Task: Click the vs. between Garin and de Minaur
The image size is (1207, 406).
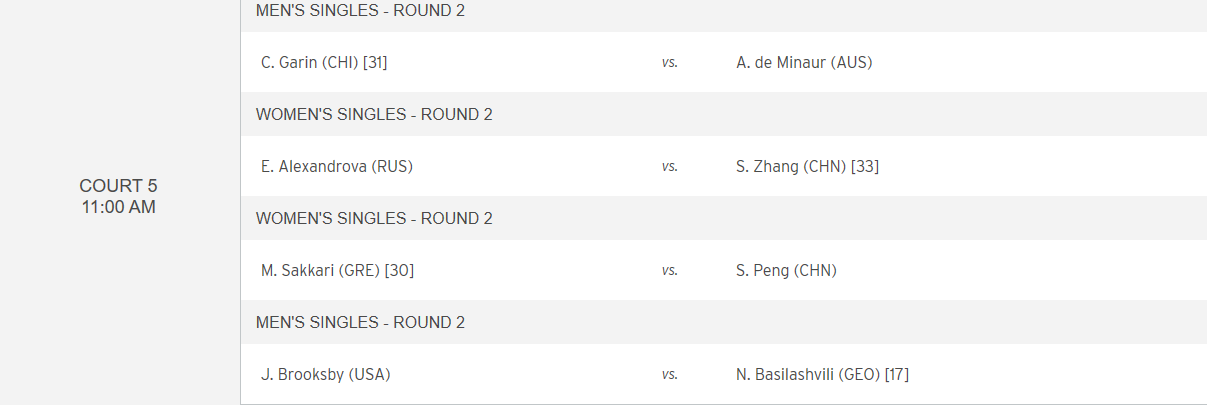Action: (669, 62)
